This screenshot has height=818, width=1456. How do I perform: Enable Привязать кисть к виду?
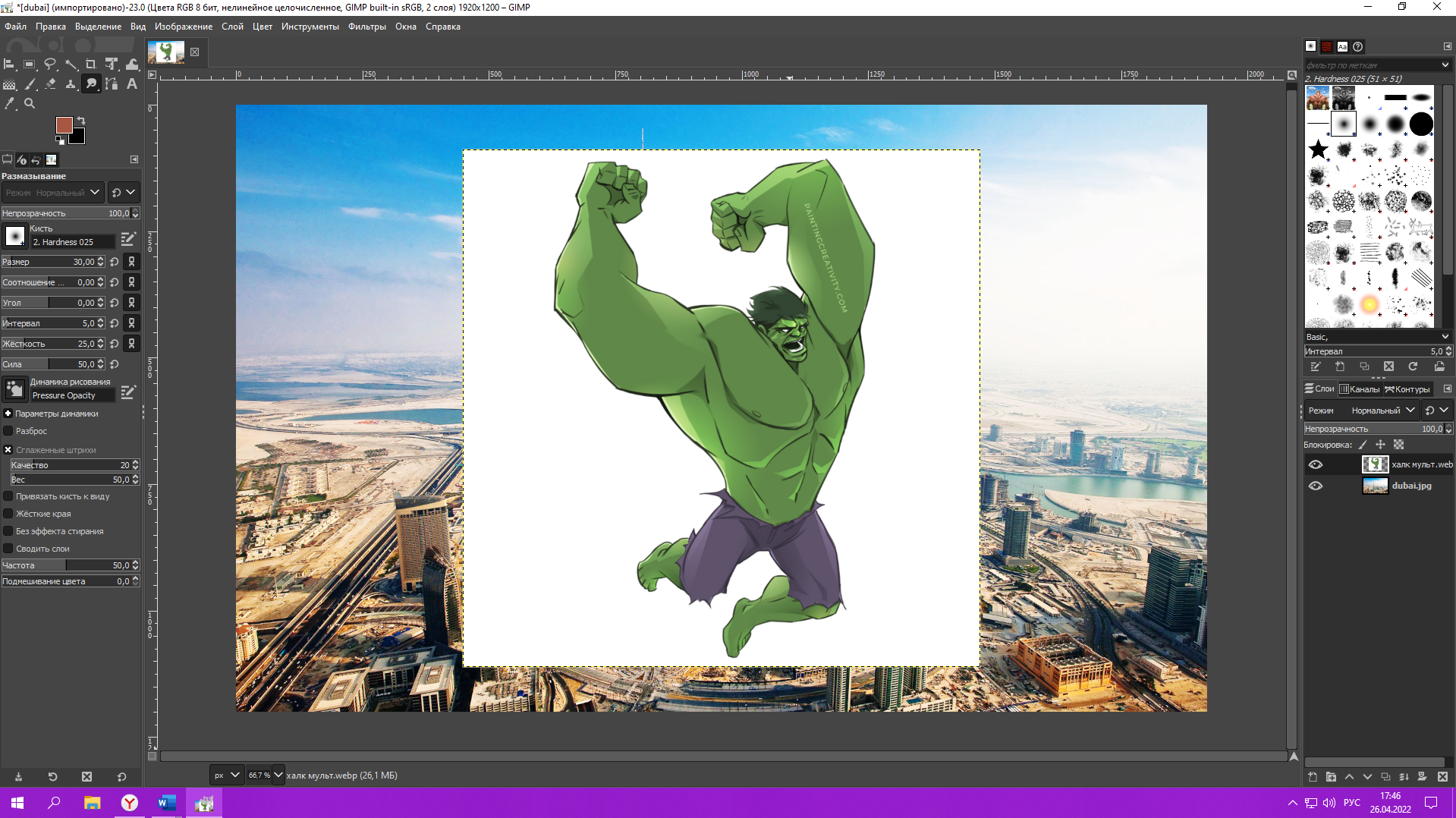click(x=8, y=496)
